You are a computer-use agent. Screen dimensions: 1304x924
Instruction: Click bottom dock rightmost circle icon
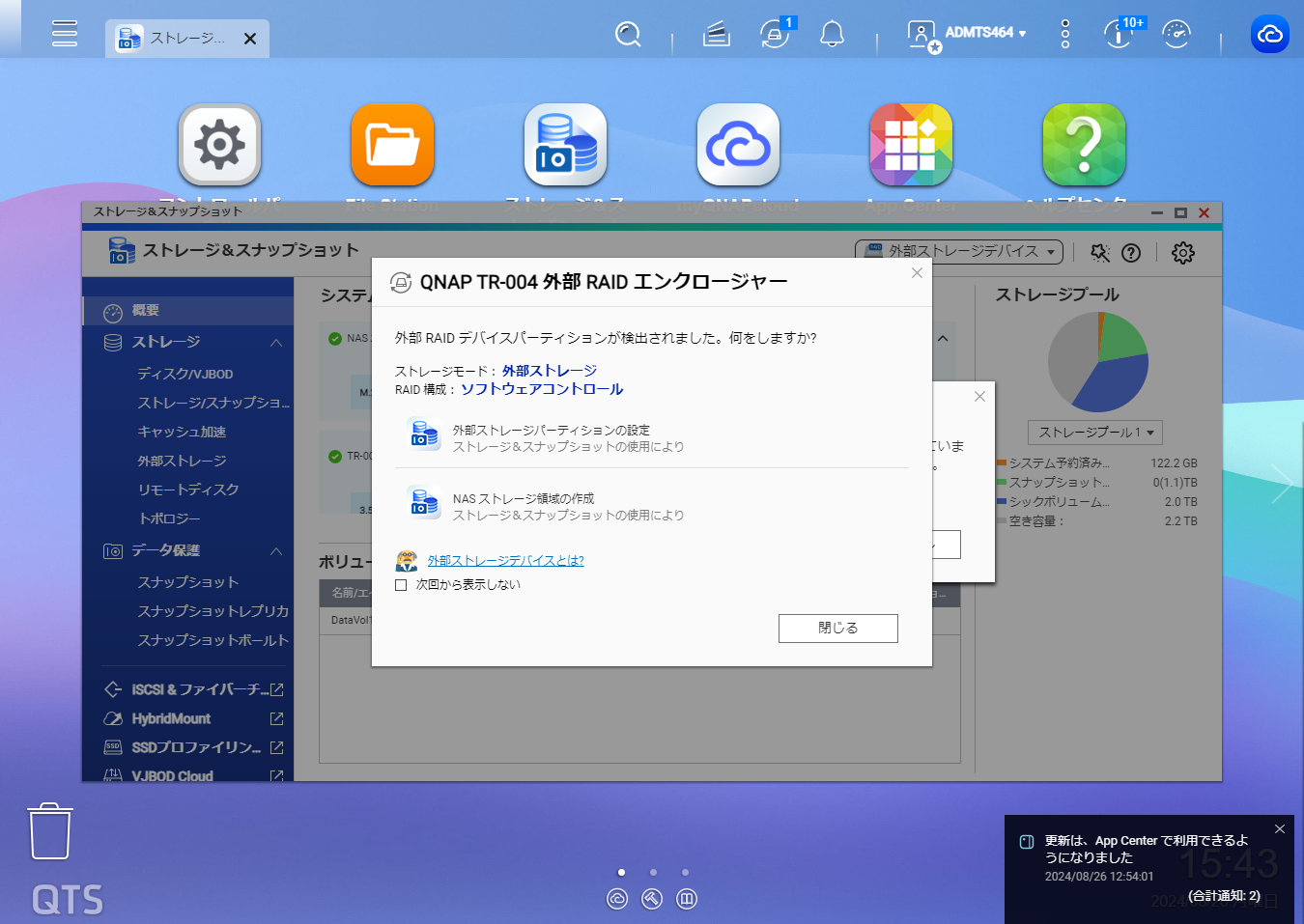[x=687, y=899]
